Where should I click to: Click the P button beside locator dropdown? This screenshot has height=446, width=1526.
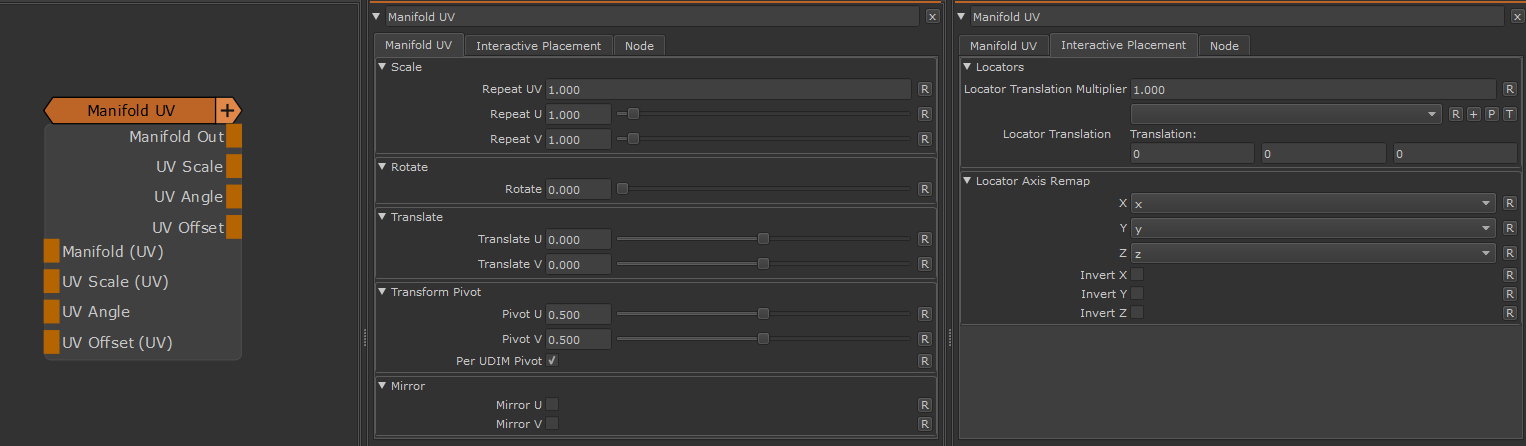point(1491,114)
